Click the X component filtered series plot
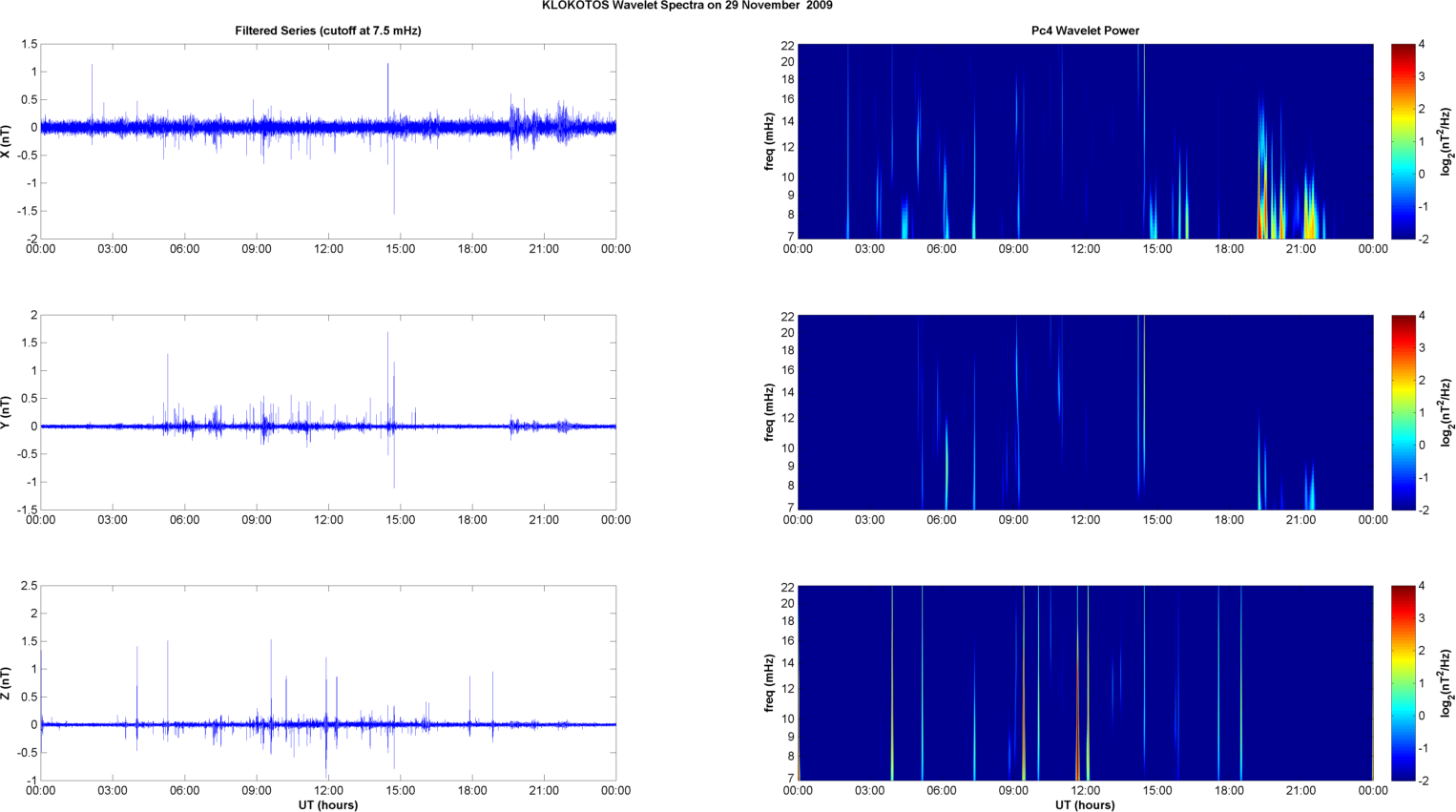Screen dimensions: 1456x812 point(327,141)
